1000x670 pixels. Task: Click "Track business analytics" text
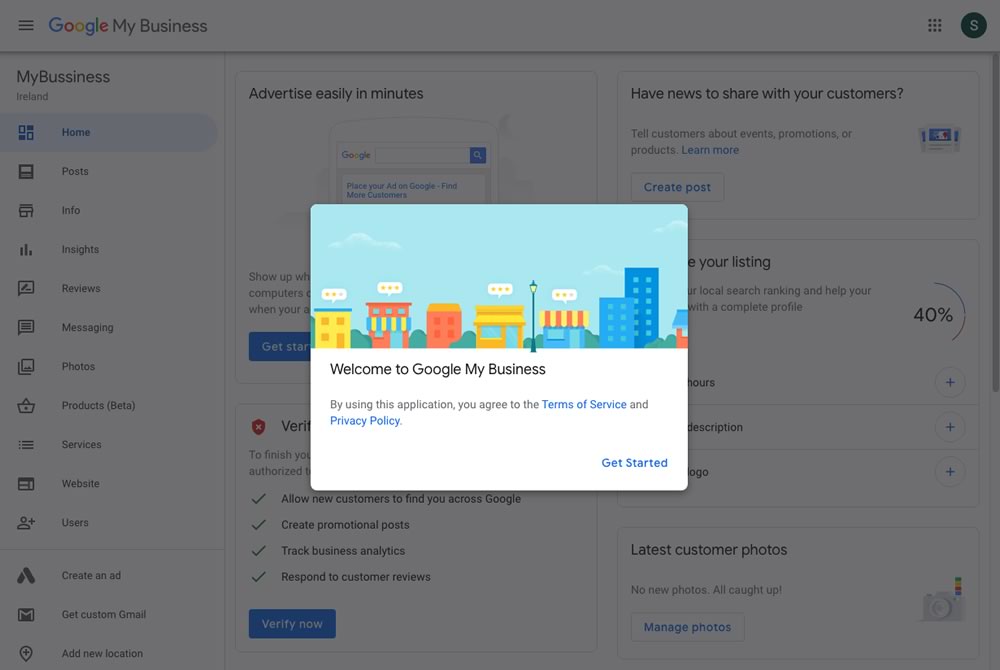[343, 551]
